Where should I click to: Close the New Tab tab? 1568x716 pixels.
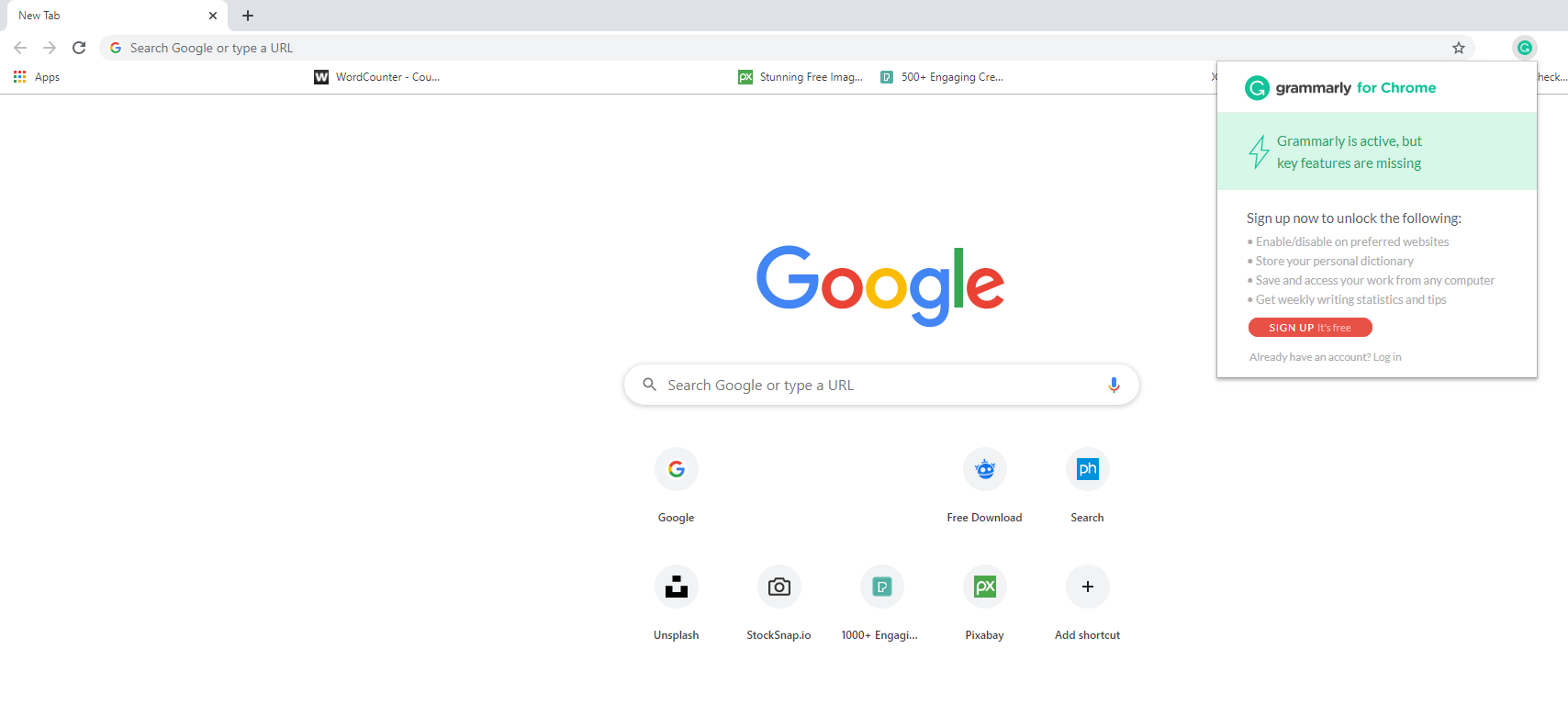(213, 16)
